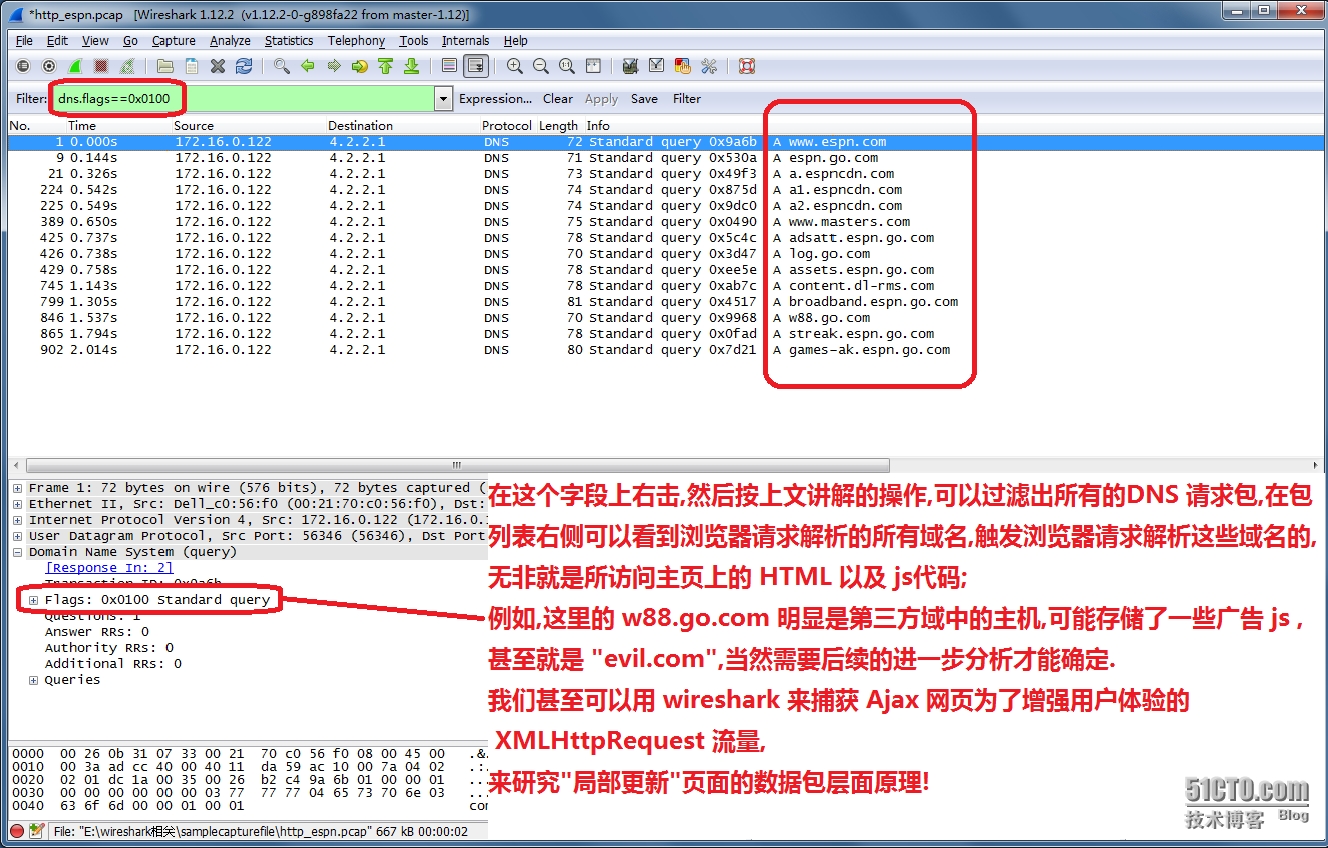This screenshot has width=1328, height=848.
Task: Select the Answer RRs: 0 field
Action: 97,632
